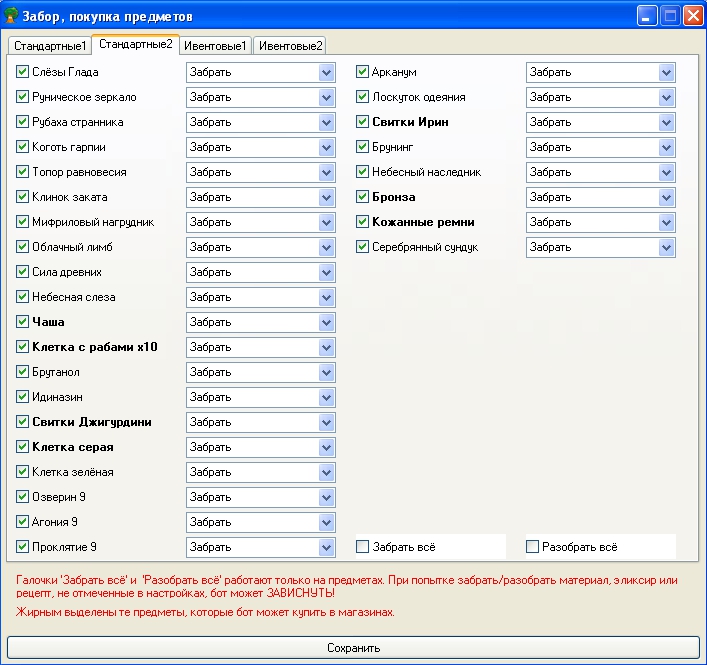Screen dimensions: 707x665
Task: Minimize the item pickup window
Action: tap(648, 16)
